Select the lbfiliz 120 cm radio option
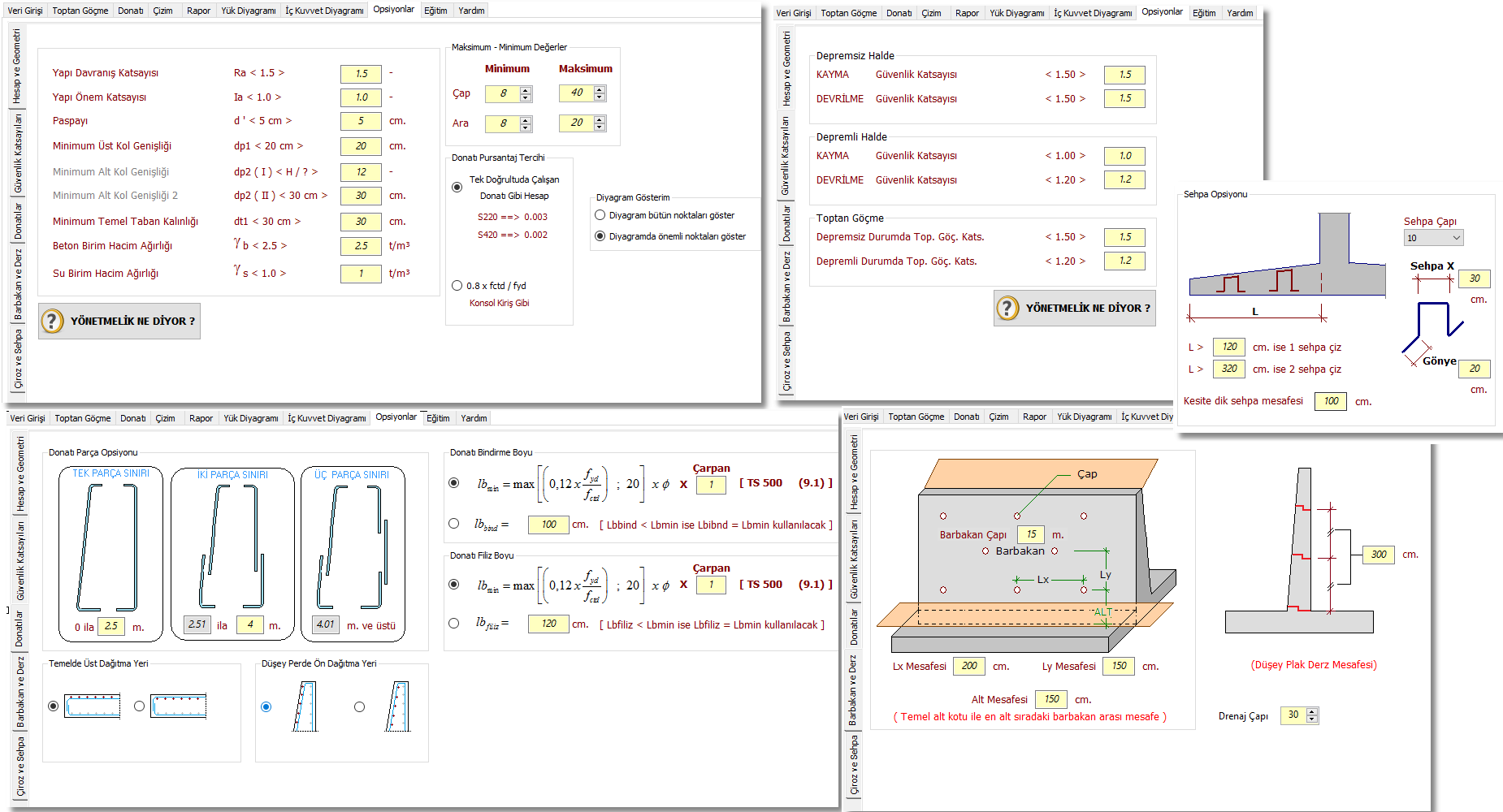Viewport: 1503px width, 812px height. pyautogui.click(x=454, y=623)
